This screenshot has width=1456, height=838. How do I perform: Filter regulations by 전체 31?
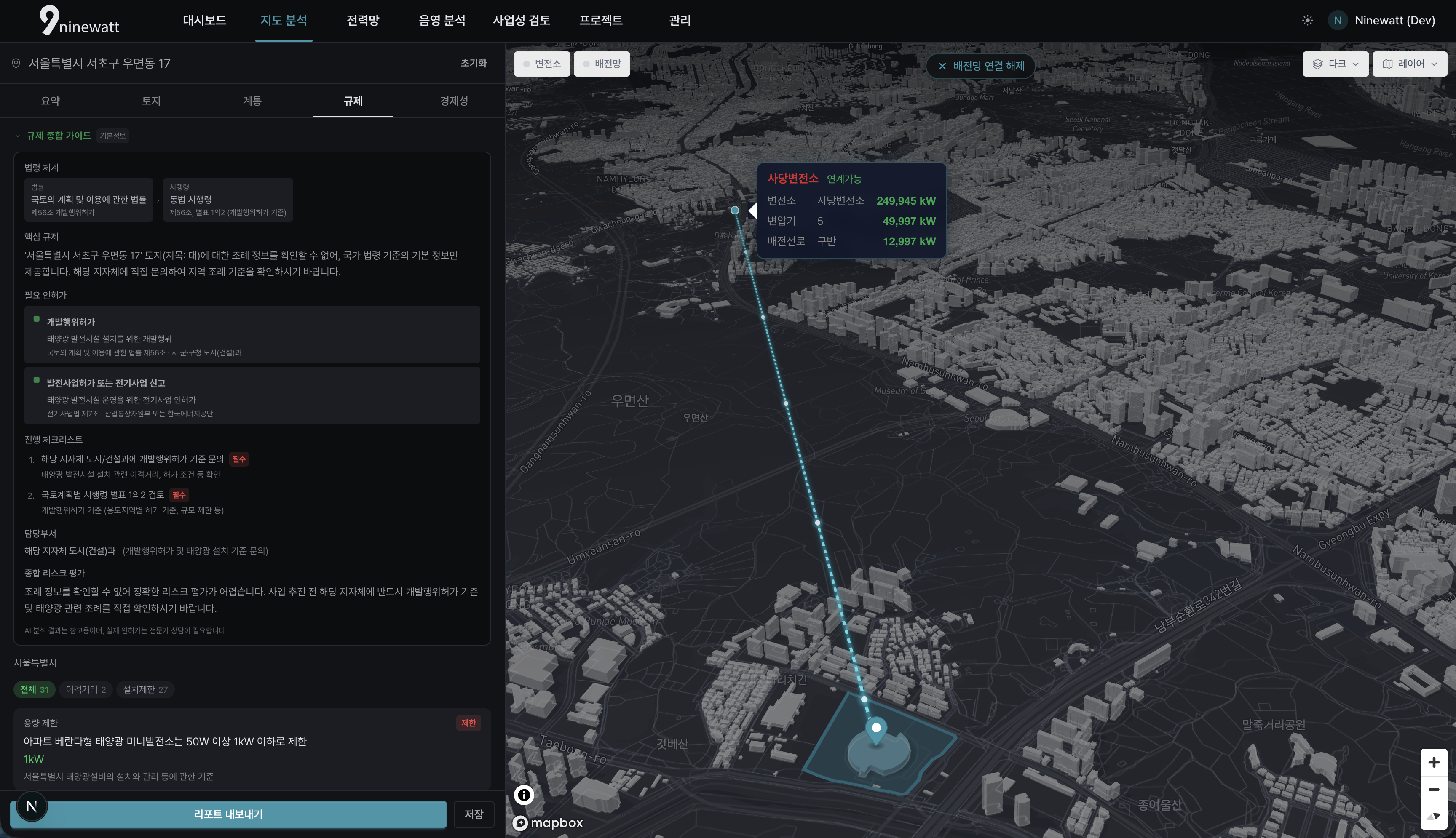[x=35, y=689]
